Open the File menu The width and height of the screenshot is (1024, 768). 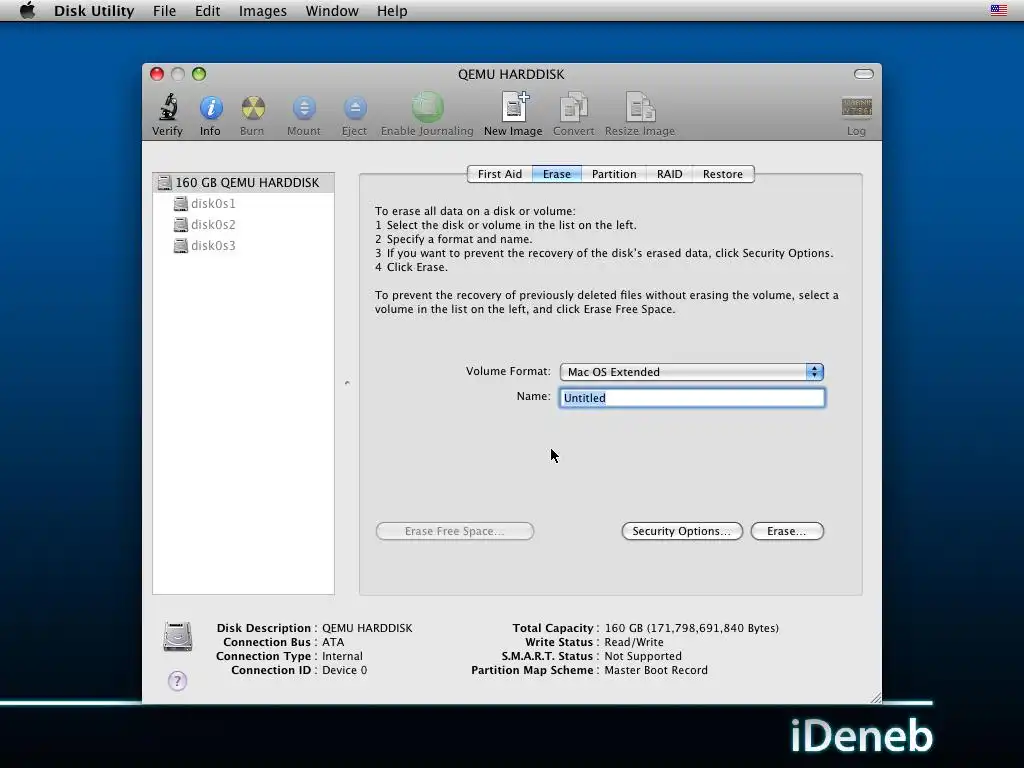[165, 10]
